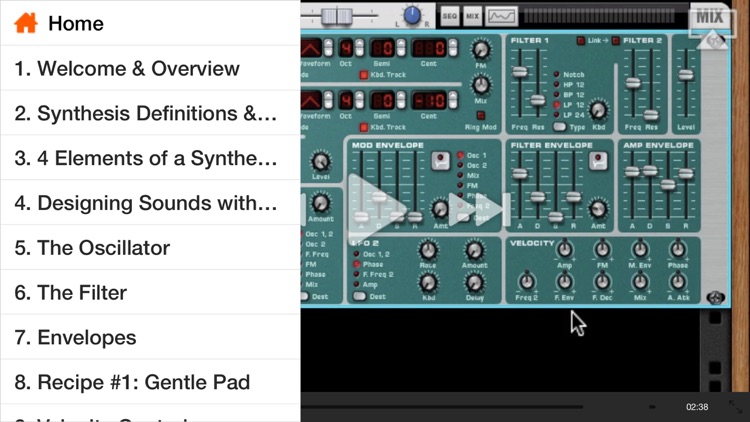Click the Filter 1 Kbd knob
The height and width of the screenshot is (422, 750).
coord(598,111)
